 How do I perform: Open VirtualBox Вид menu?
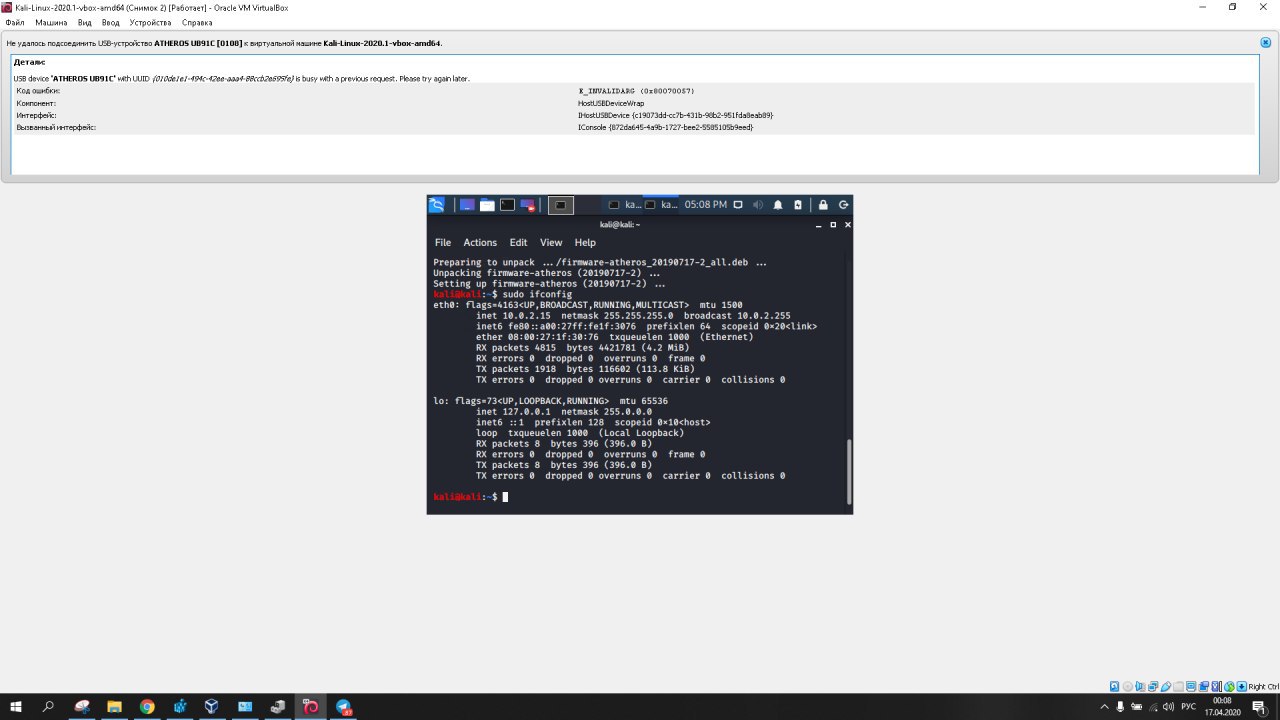85,22
